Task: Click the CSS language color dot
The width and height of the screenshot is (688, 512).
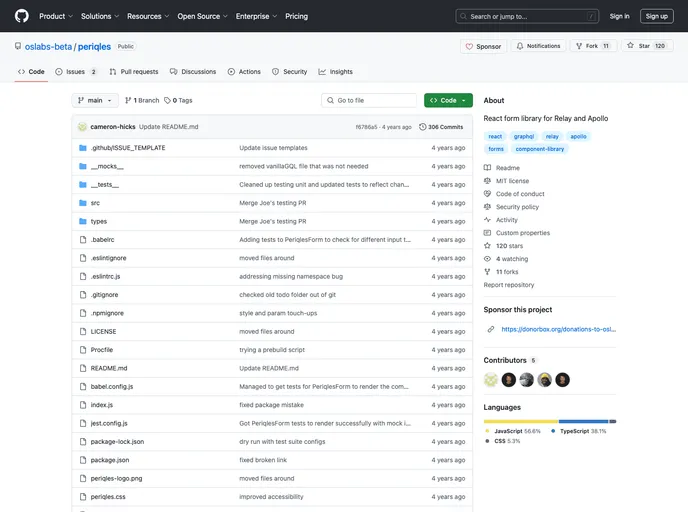Action: tap(487, 441)
